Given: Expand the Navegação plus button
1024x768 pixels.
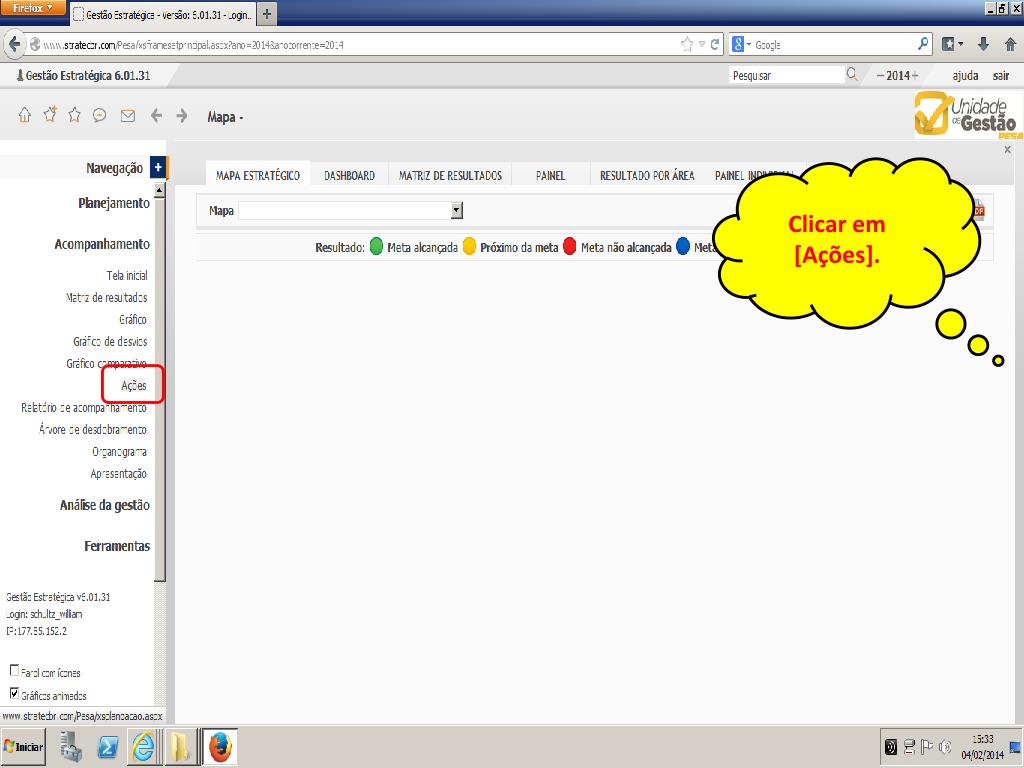Looking at the screenshot, I should (158, 168).
